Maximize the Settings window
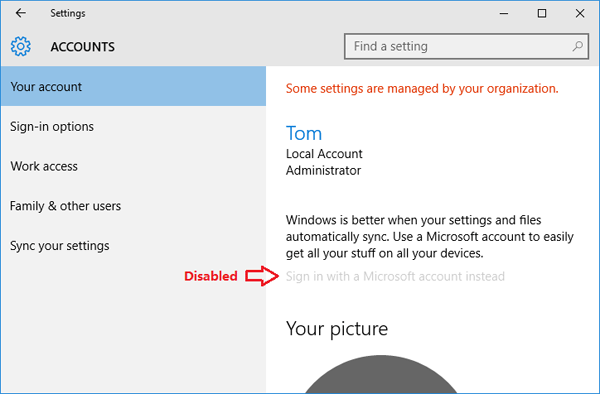 coord(542,13)
